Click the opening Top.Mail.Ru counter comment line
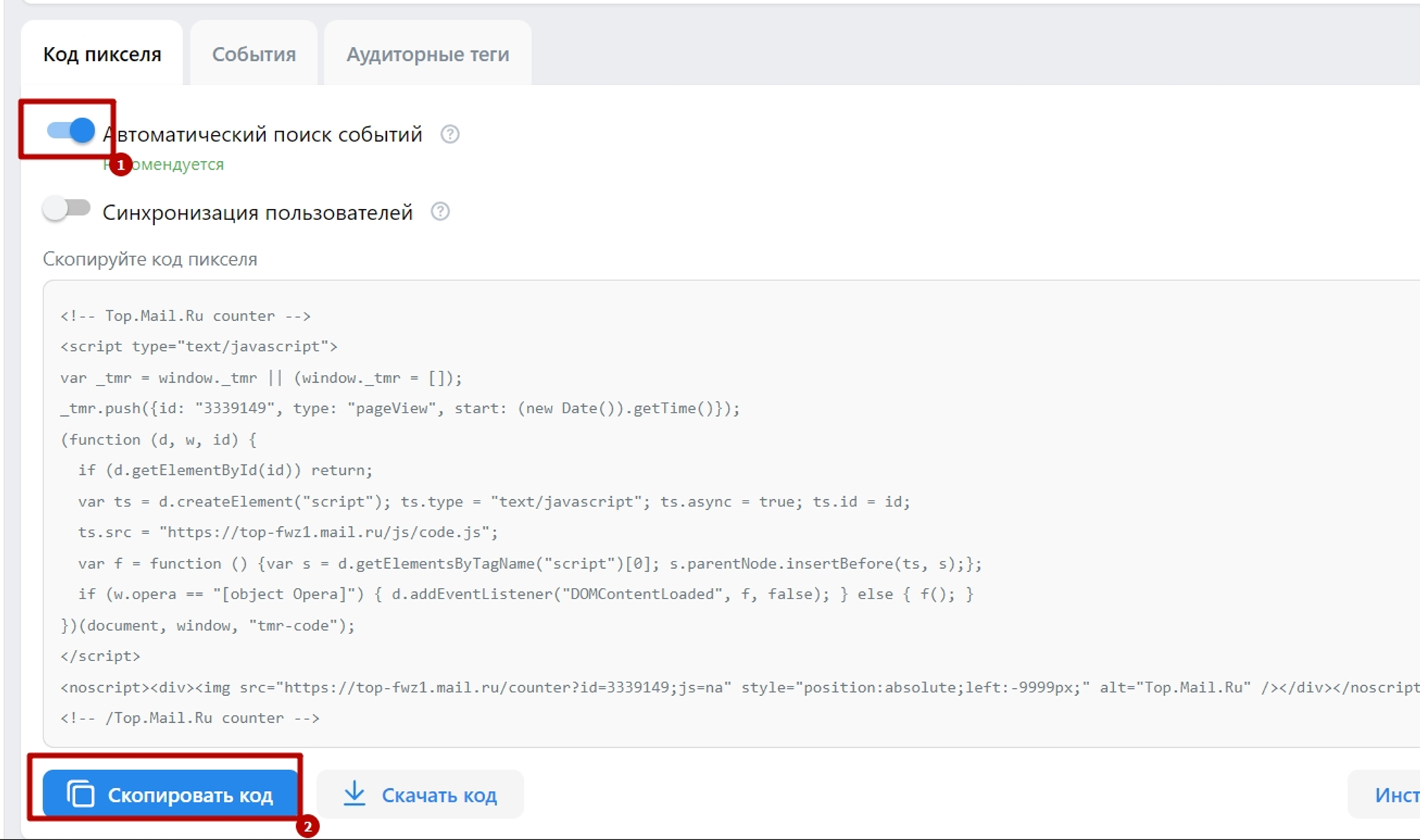Image resolution: width=1420 pixels, height=840 pixels. (x=185, y=316)
